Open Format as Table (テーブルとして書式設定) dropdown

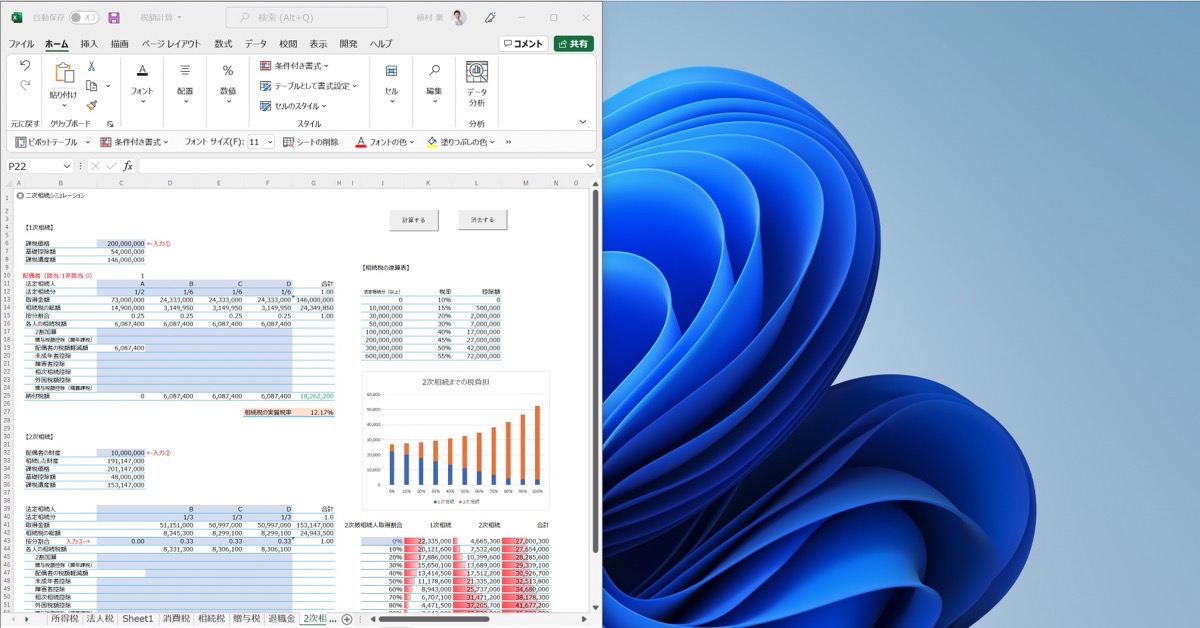(308, 86)
